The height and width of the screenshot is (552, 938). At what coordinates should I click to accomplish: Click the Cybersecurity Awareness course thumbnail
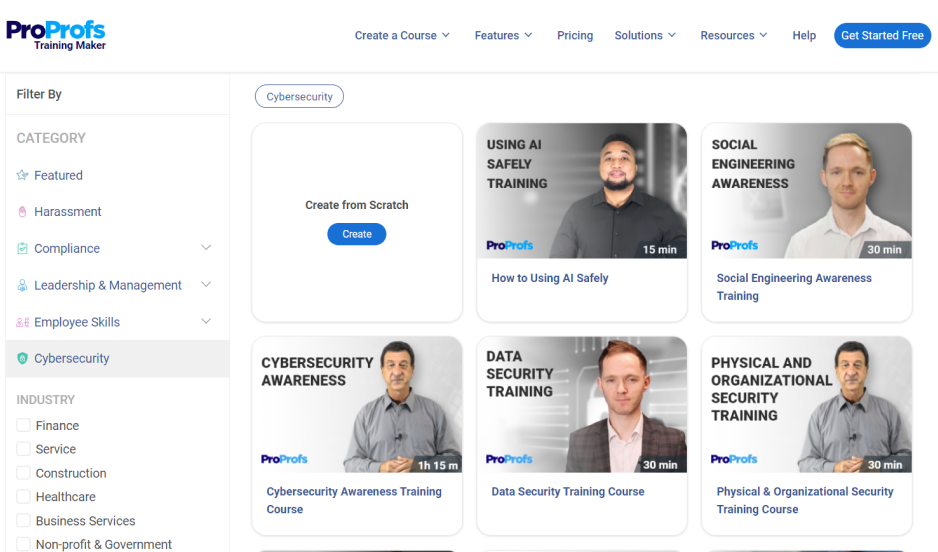point(357,405)
